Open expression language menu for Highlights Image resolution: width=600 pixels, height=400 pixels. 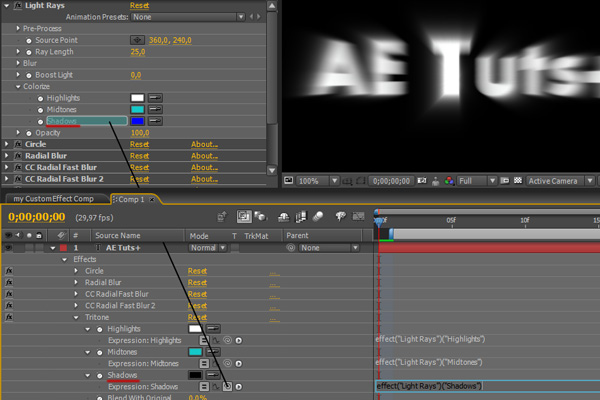(x=238, y=340)
